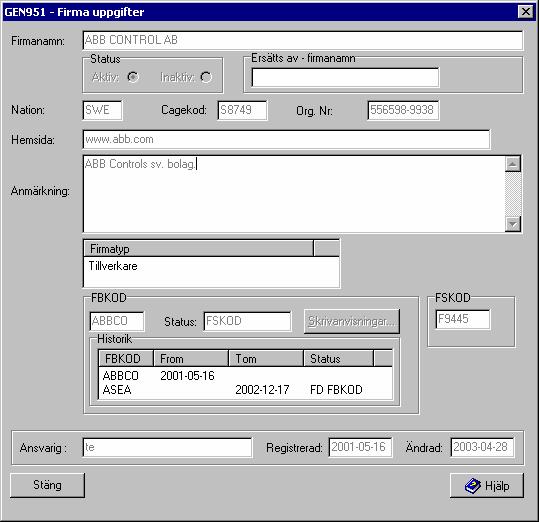The image size is (539, 522).
Task: Click the Cagekod field
Action: point(242,110)
